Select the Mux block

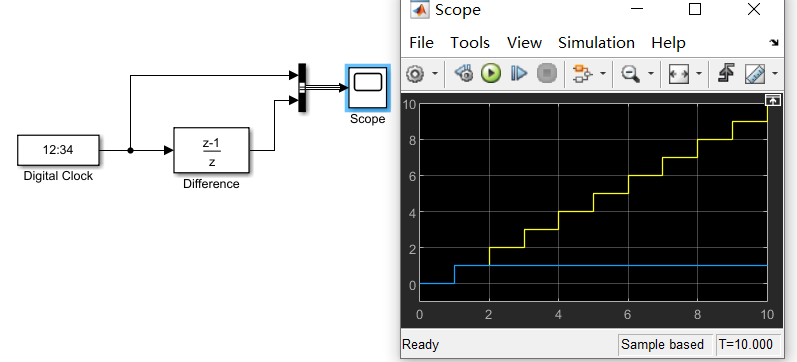302,88
